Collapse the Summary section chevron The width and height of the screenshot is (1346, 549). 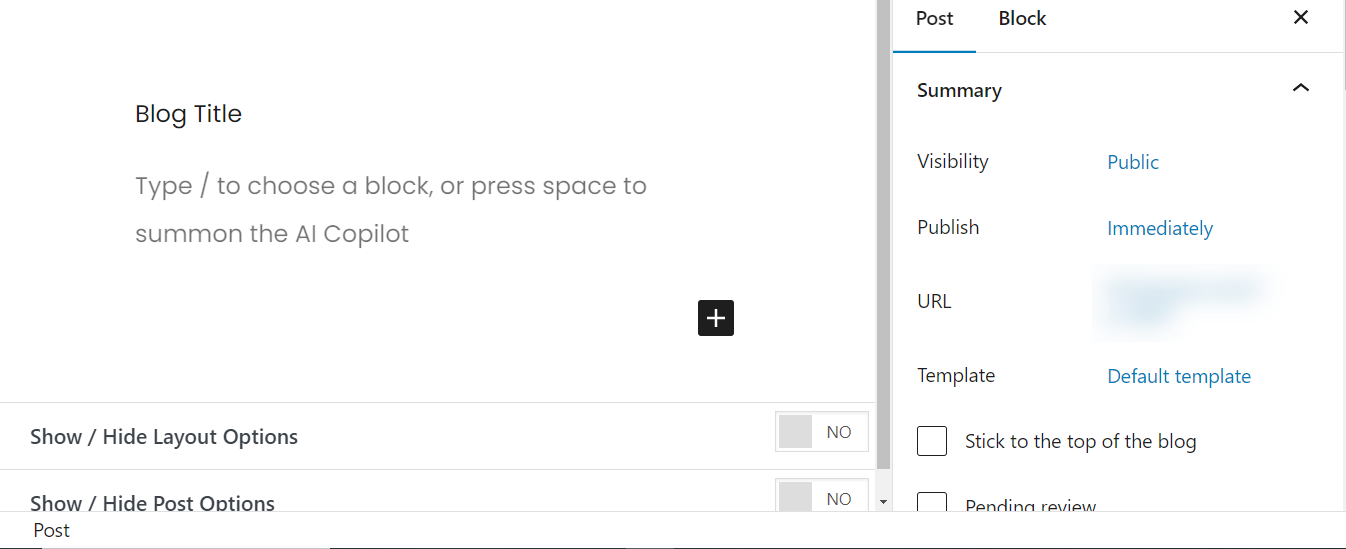1301,89
